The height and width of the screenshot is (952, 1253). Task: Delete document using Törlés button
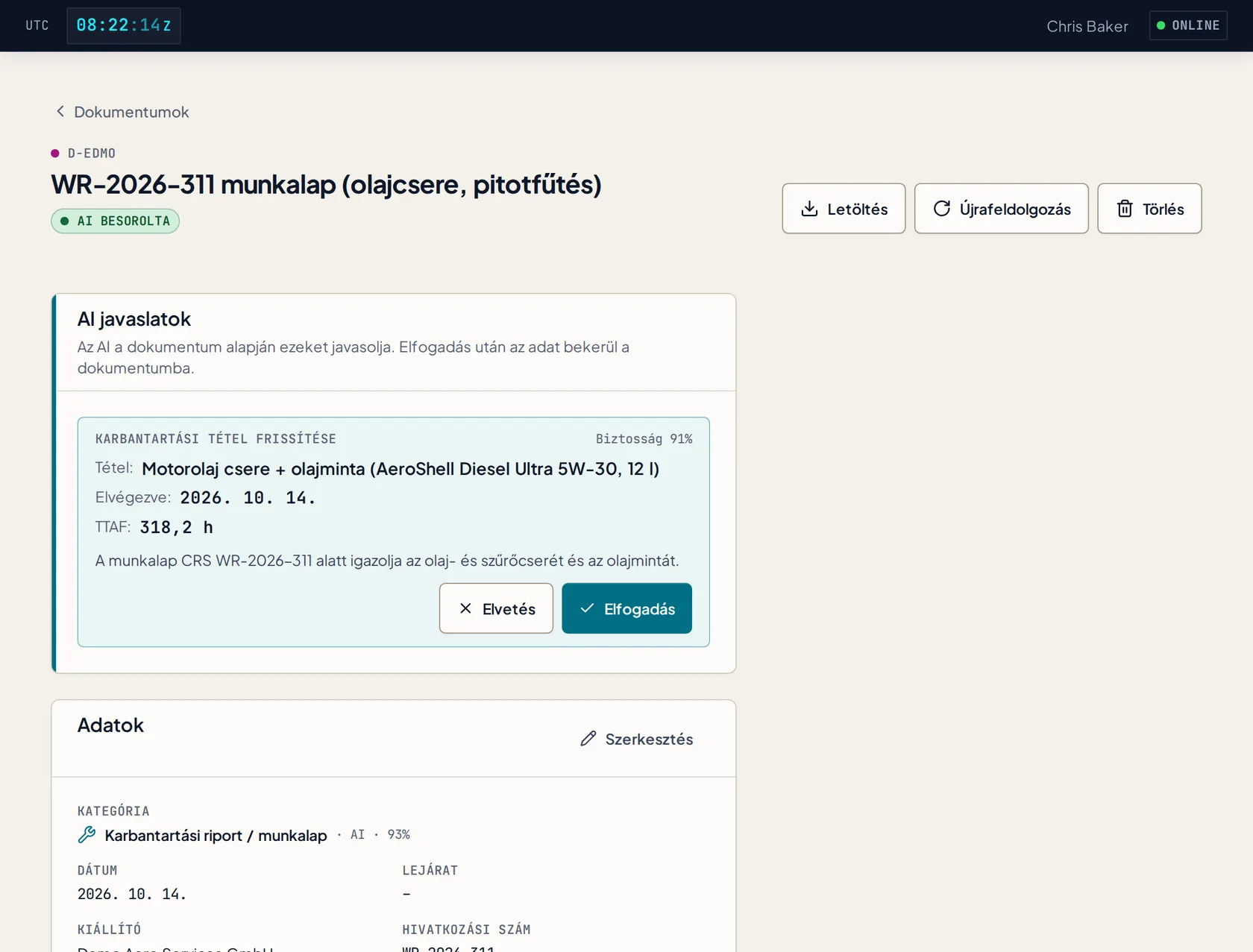1149,209
